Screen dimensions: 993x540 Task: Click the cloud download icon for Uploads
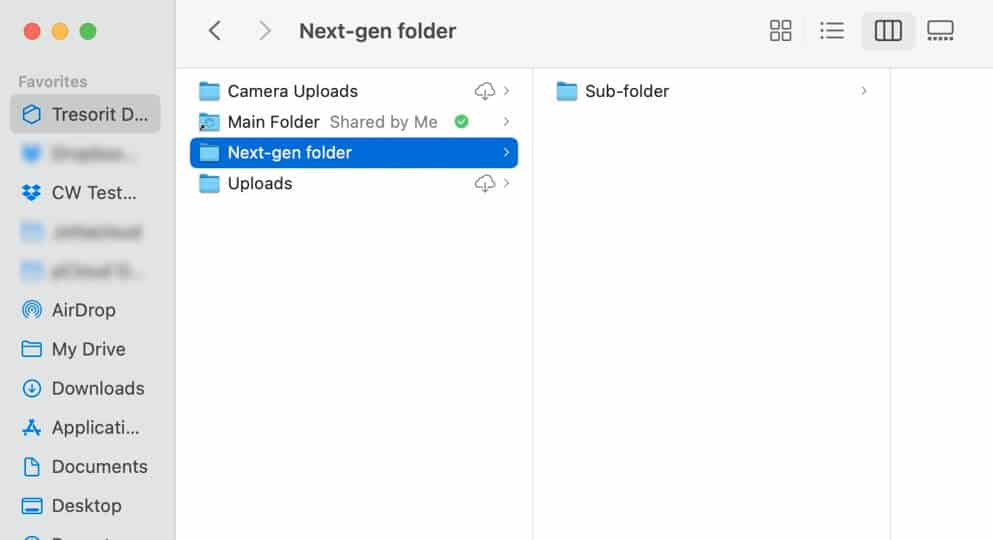(x=484, y=184)
